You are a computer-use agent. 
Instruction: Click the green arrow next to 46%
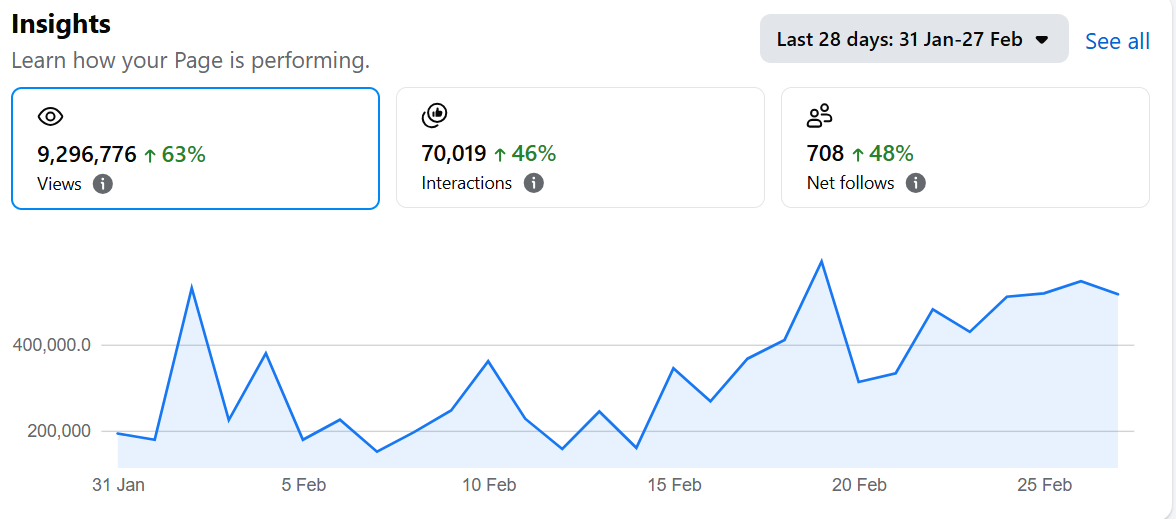500,155
